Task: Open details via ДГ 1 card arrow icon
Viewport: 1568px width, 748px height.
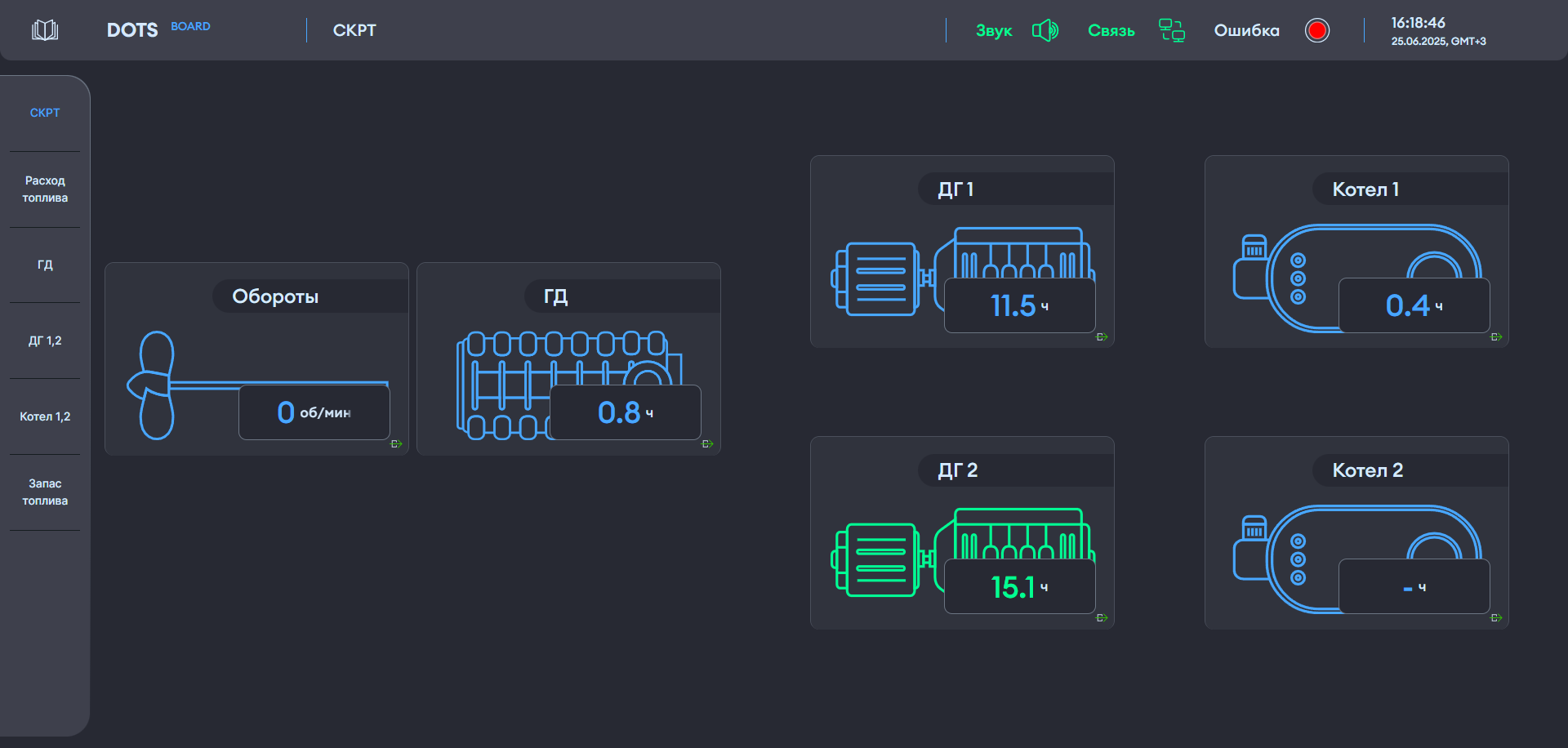Action: pyautogui.click(x=1102, y=337)
